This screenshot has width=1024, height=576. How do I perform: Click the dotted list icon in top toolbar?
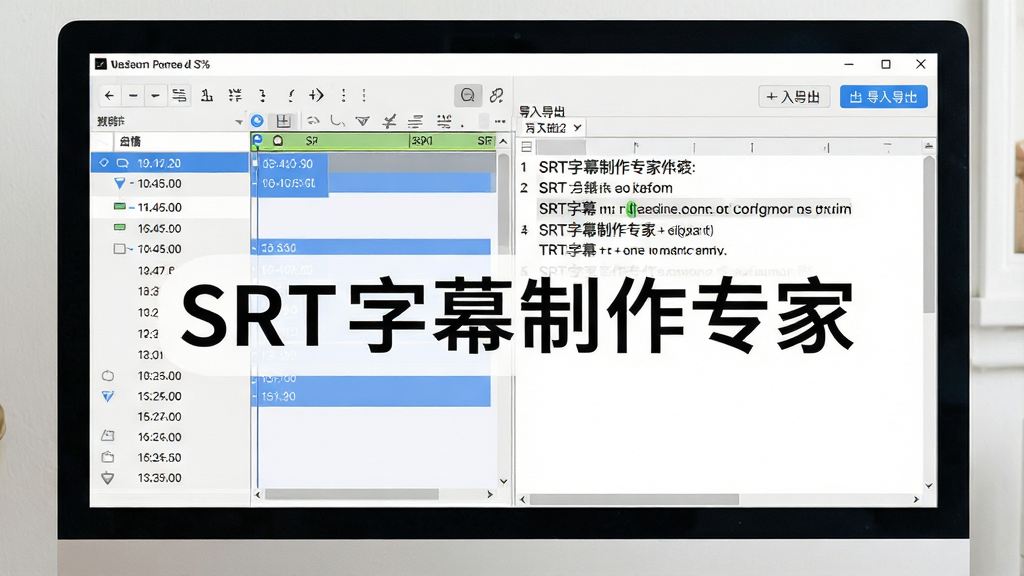(x=235, y=95)
